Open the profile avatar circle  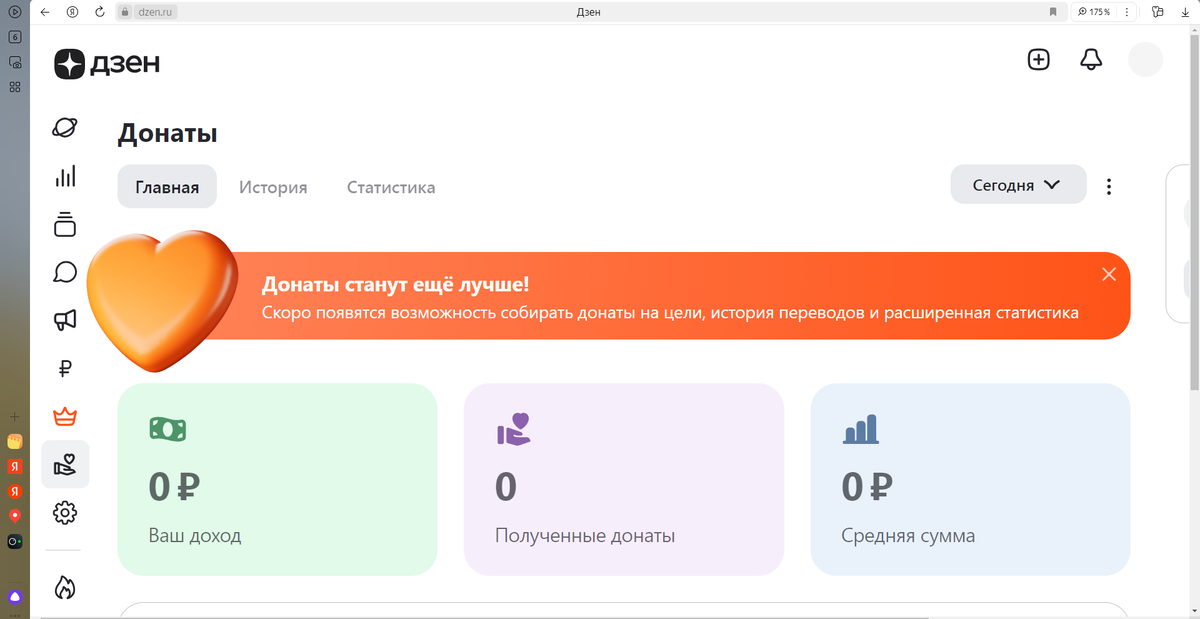[x=1145, y=60]
